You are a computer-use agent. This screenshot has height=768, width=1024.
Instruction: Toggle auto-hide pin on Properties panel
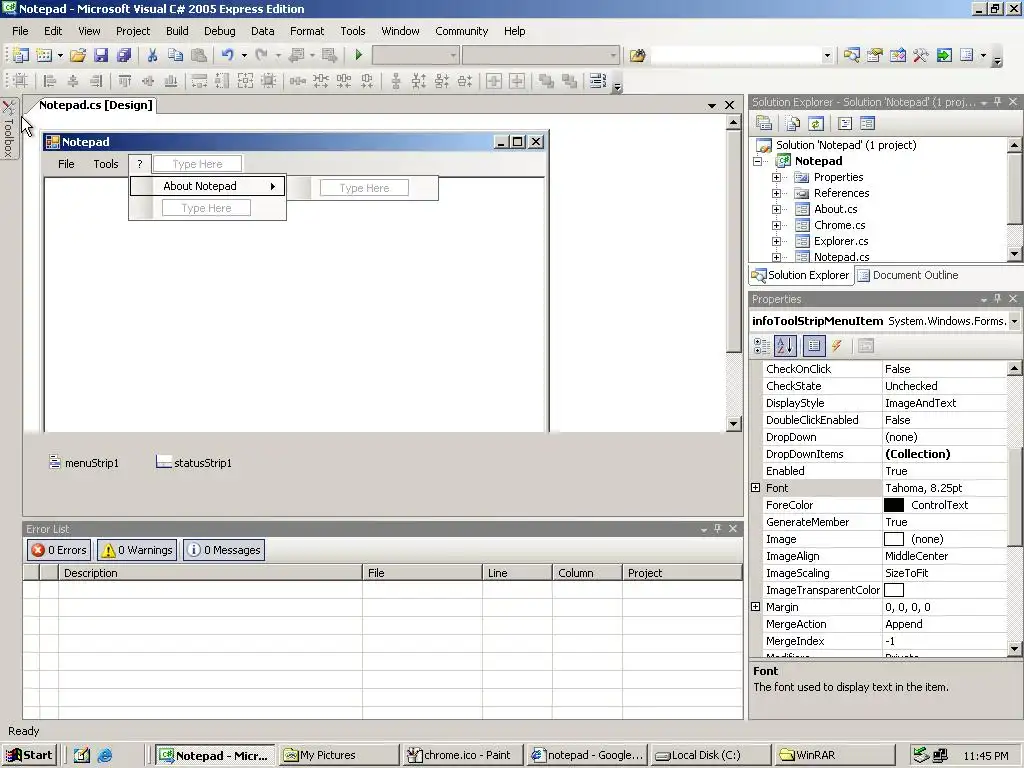point(997,298)
